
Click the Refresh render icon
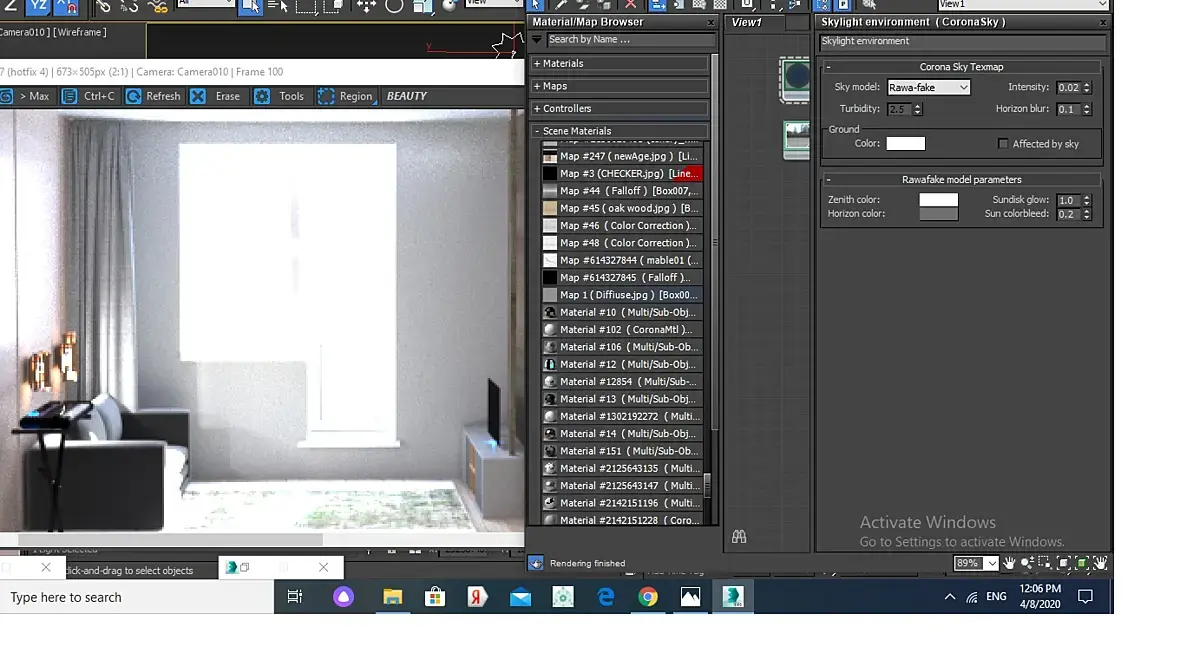pyautogui.click(x=134, y=96)
